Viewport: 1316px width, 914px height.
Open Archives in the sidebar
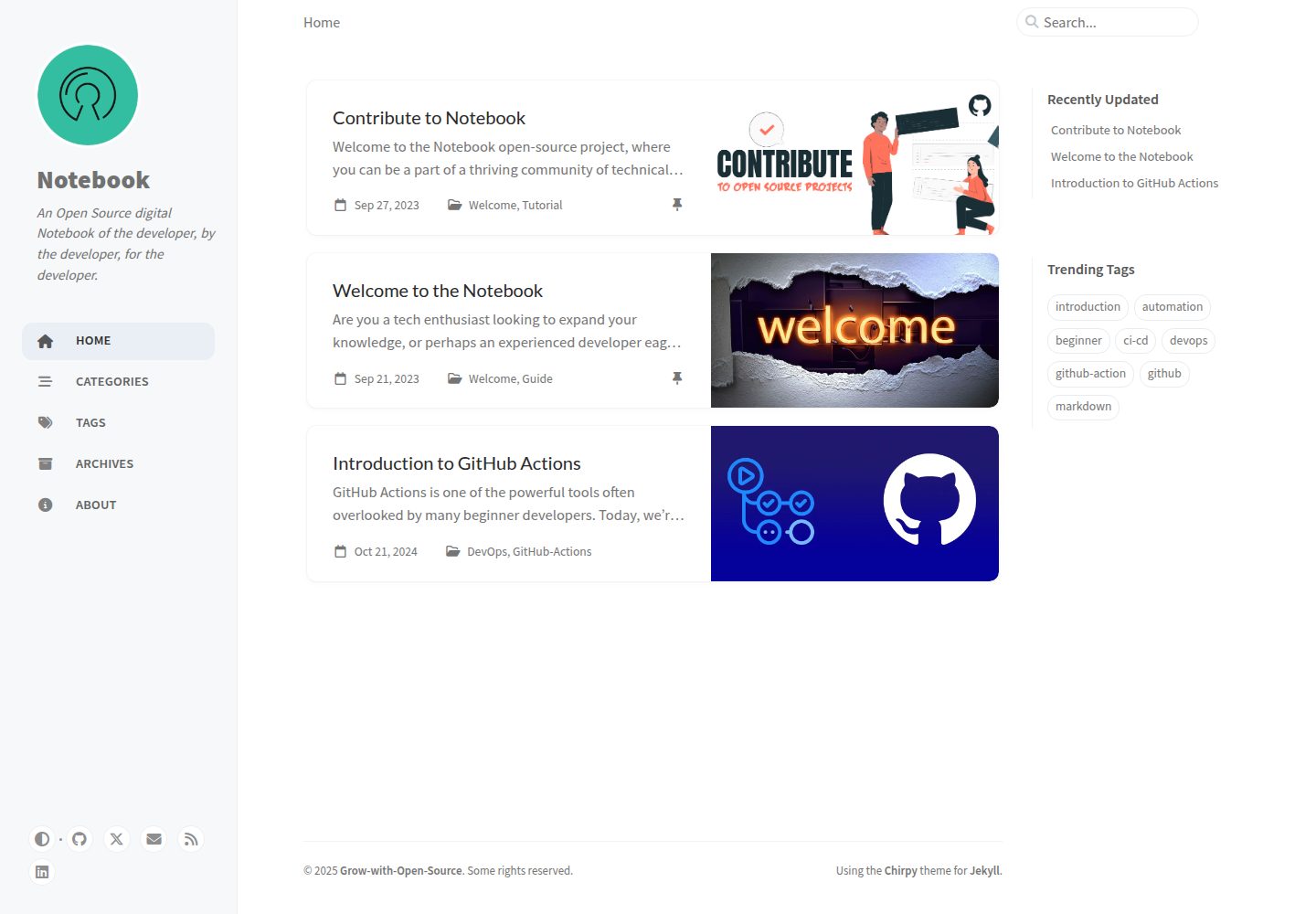(x=118, y=464)
